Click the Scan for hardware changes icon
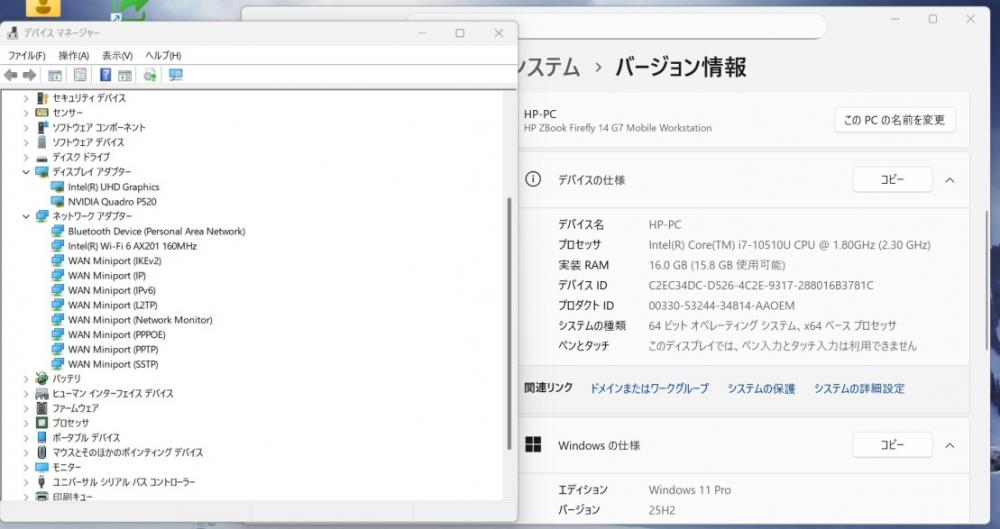The width and height of the screenshot is (1000, 529). 175,75
